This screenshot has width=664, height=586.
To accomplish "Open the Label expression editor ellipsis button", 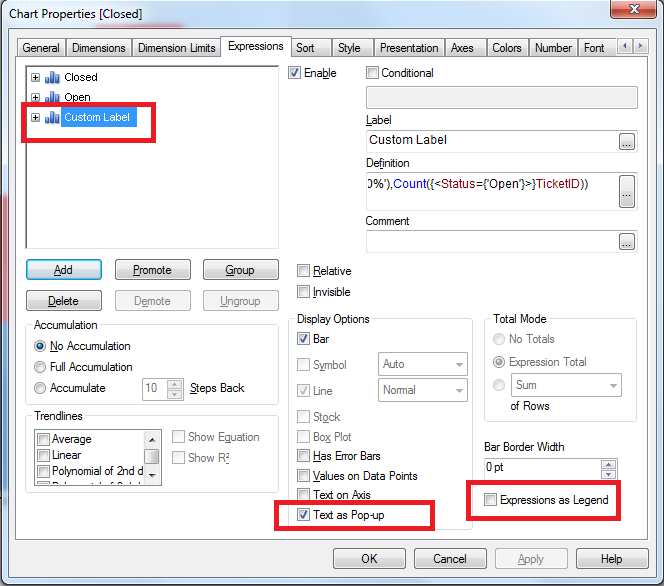I will [x=627, y=141].
